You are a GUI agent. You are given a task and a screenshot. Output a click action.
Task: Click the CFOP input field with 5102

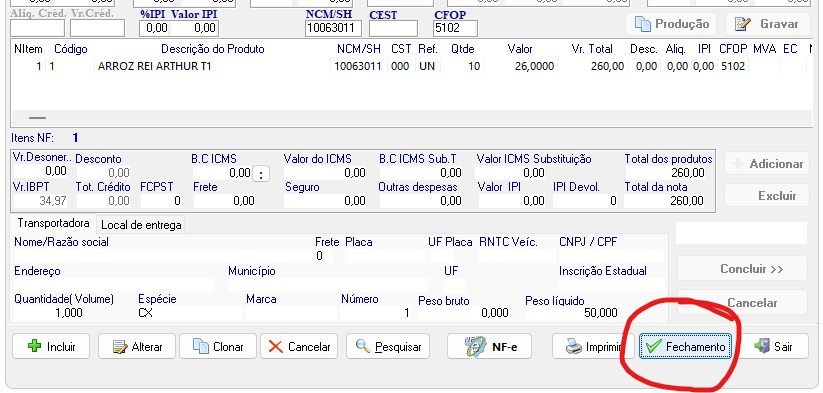456,28
